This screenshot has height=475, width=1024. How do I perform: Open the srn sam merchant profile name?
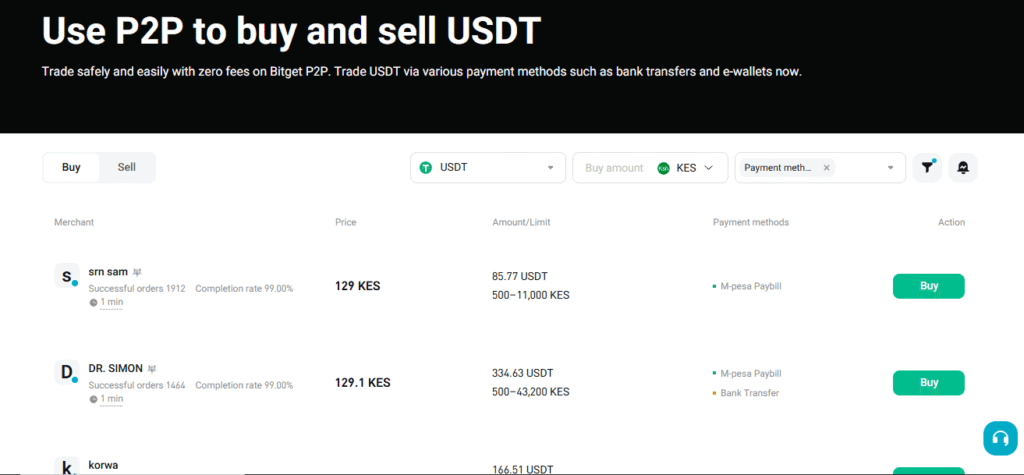point(109,271)
